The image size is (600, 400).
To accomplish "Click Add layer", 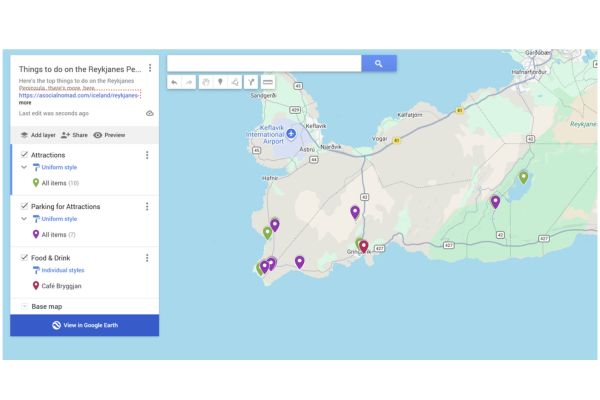I will coord(38,135).
